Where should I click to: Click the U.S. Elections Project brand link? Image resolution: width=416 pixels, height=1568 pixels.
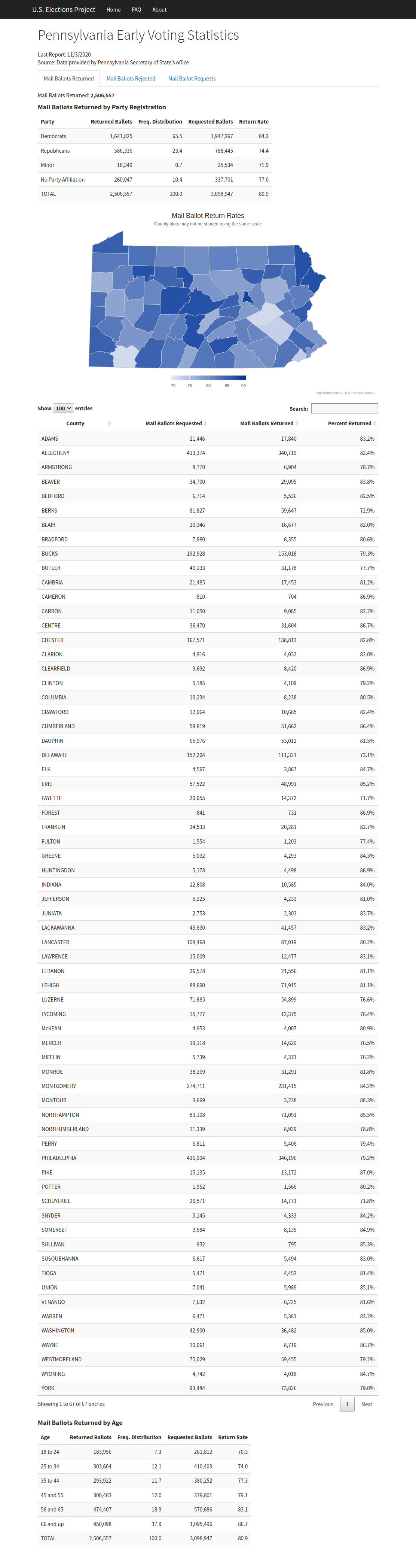(x=64, y=10)
